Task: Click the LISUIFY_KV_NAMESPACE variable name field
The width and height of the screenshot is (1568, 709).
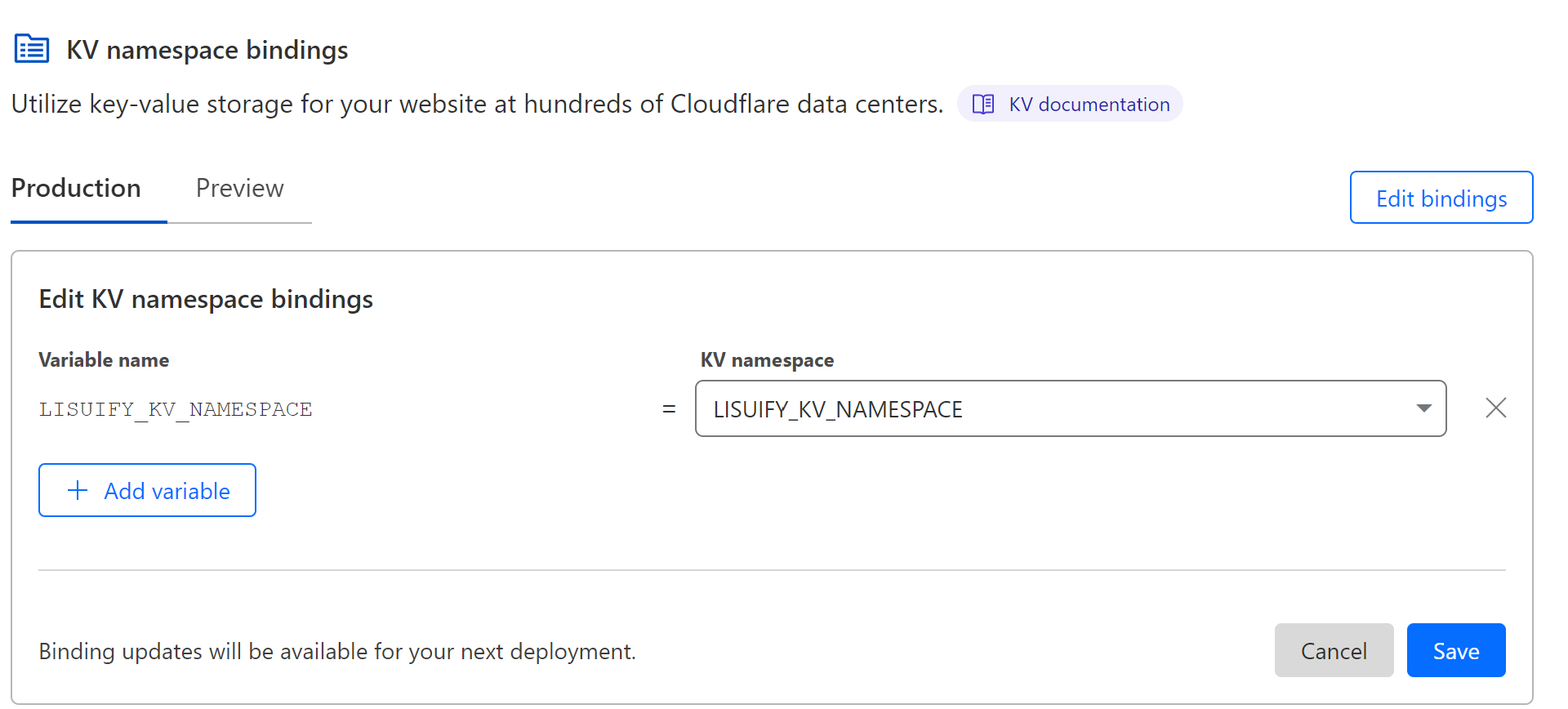Action: coord(175,408)
